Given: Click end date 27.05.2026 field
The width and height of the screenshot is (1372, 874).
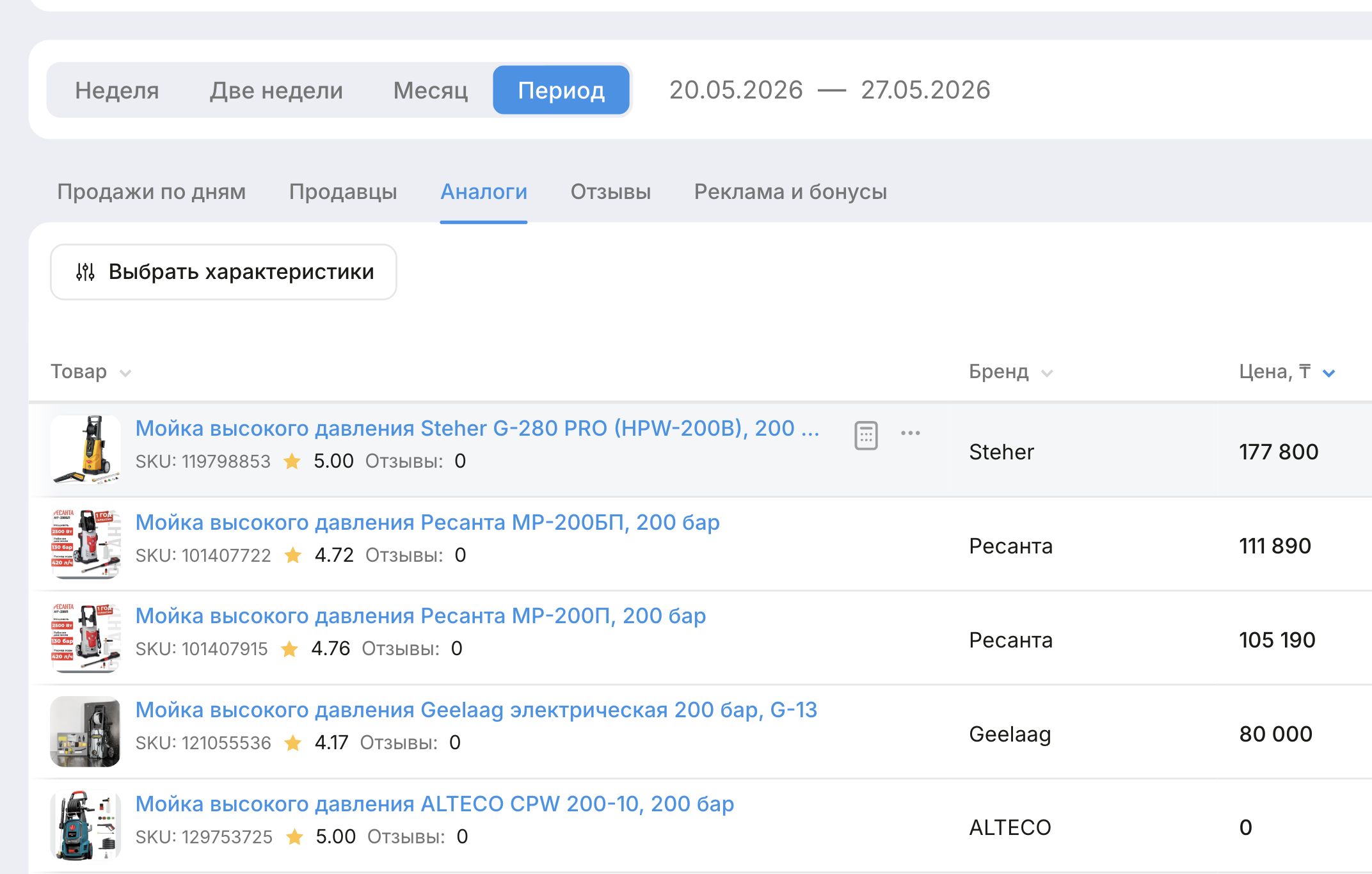Looking at the screenshot, I should tap(925, 90).
